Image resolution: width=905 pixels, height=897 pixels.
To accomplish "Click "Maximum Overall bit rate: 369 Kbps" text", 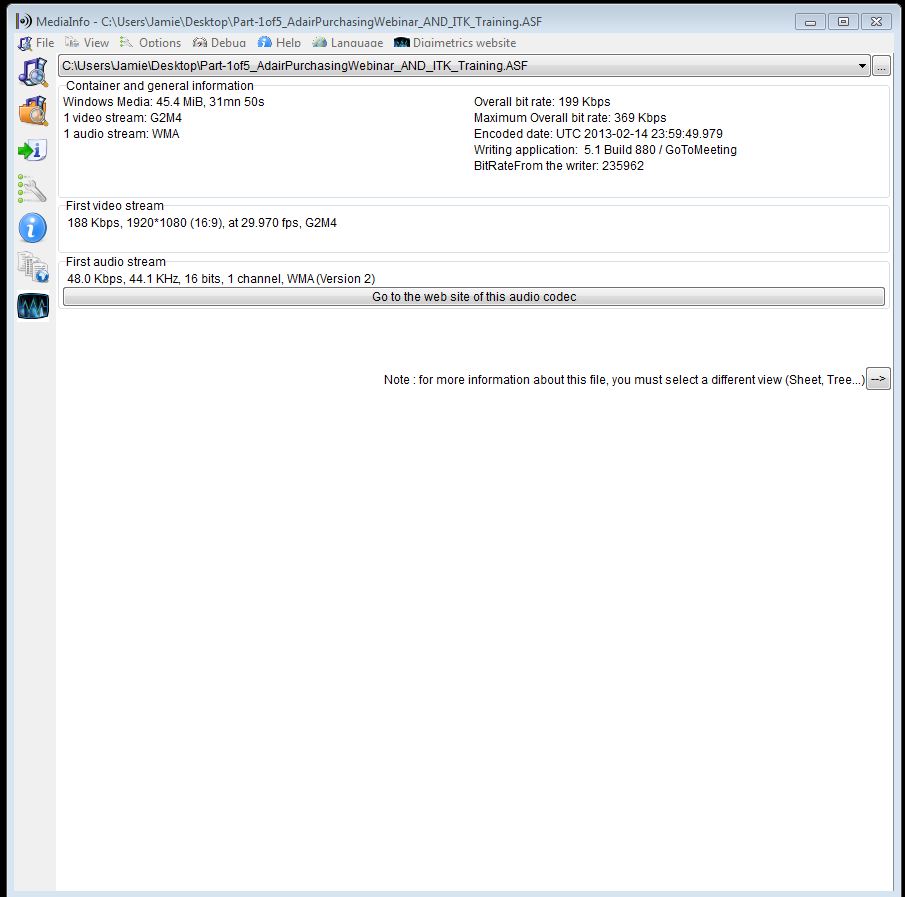I will (570, 118).
